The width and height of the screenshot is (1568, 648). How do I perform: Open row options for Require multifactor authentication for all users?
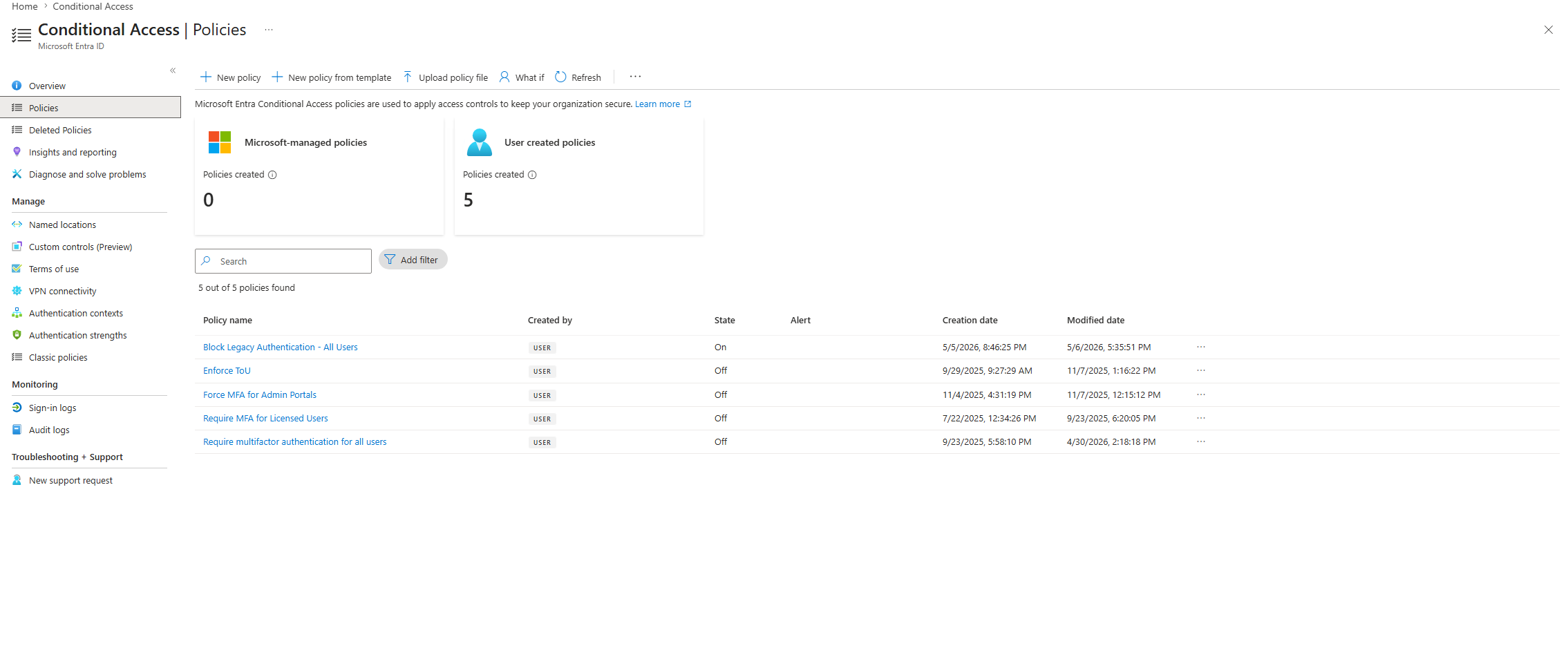pos(1201,441)
